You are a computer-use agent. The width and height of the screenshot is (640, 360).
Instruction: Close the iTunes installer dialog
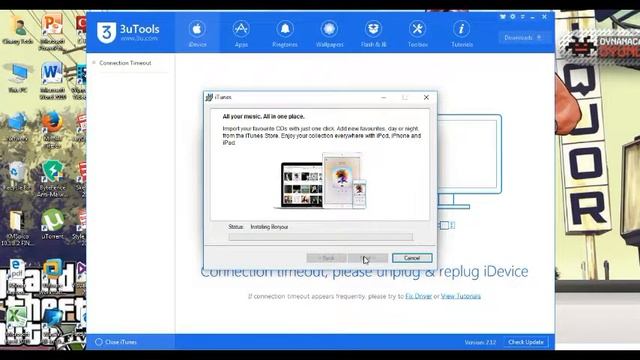click(x=426, y=98)
